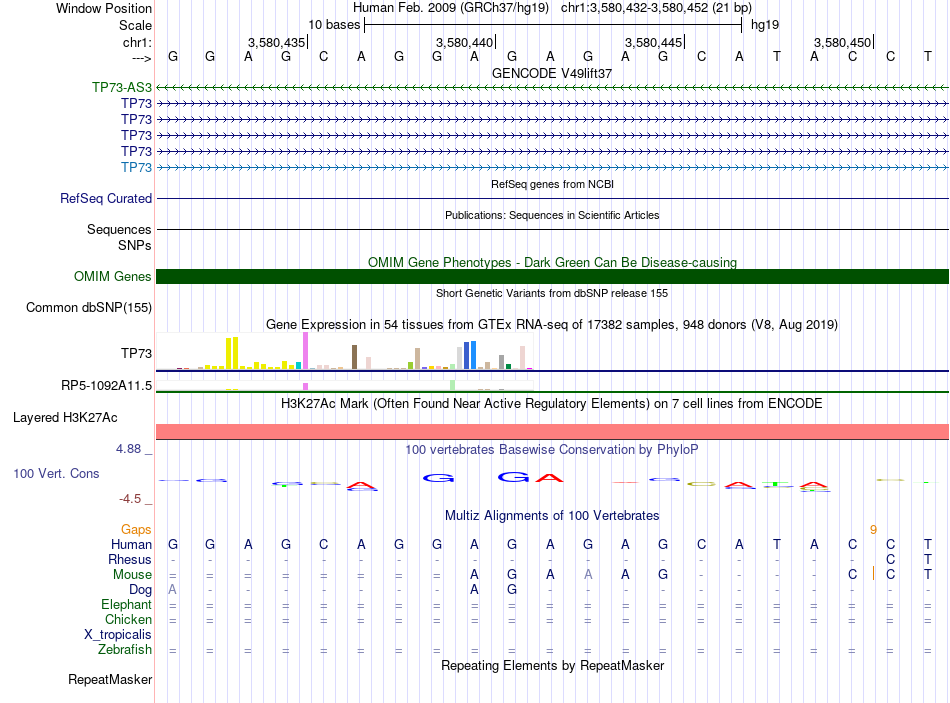Open the RefSeq genes from NCBI title
950x703 pixels.
(x=552, y=184)
